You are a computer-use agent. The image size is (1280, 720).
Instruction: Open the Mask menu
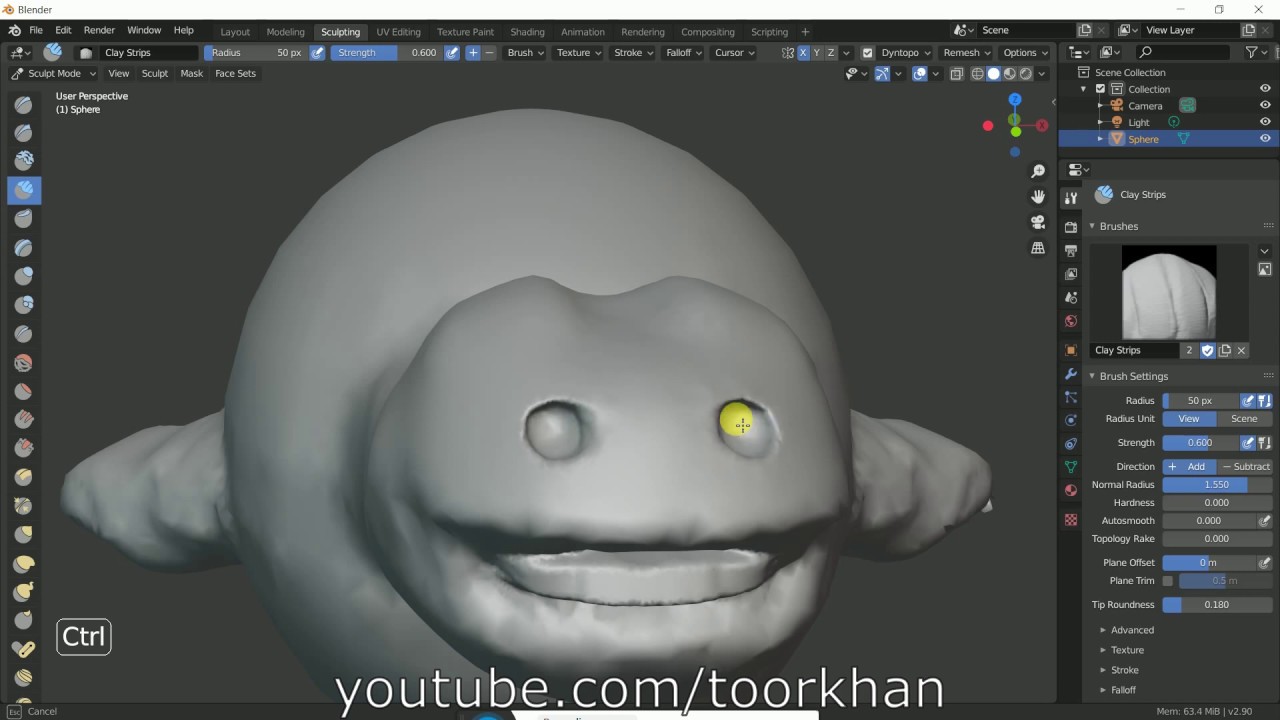click(x=191, y=73)
